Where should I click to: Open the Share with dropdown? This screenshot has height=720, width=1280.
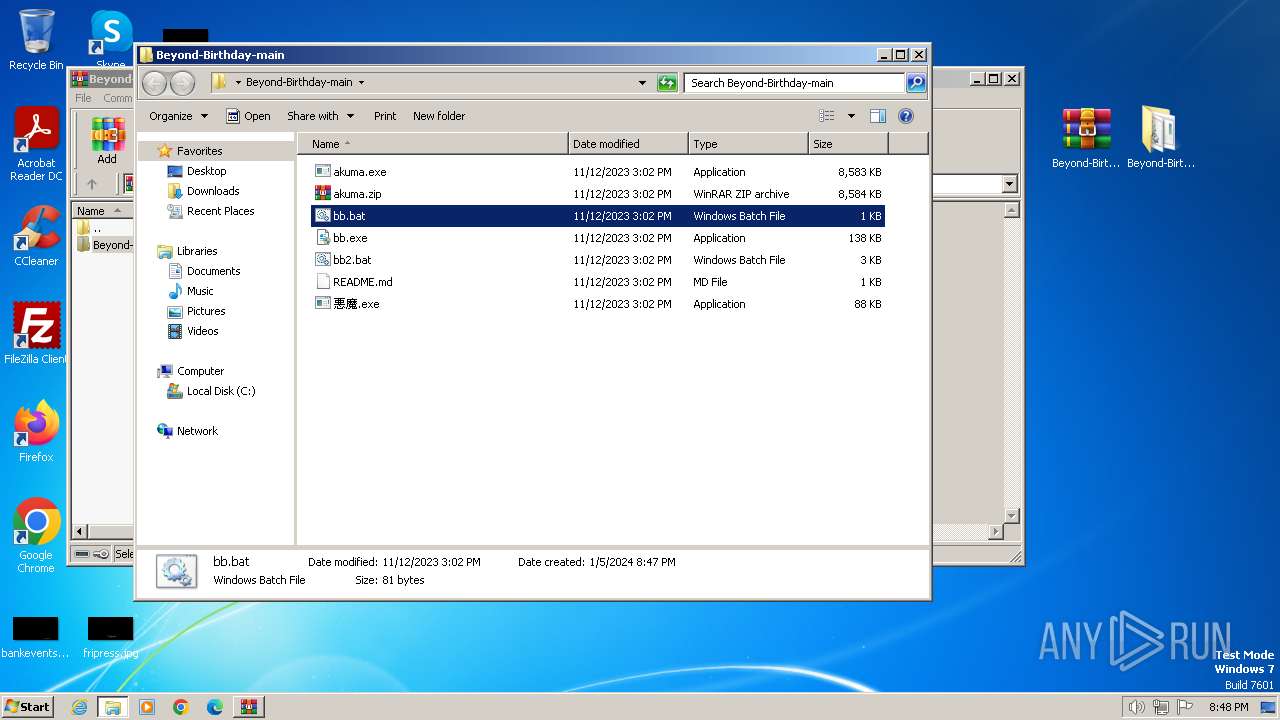[x=320, y=116]
